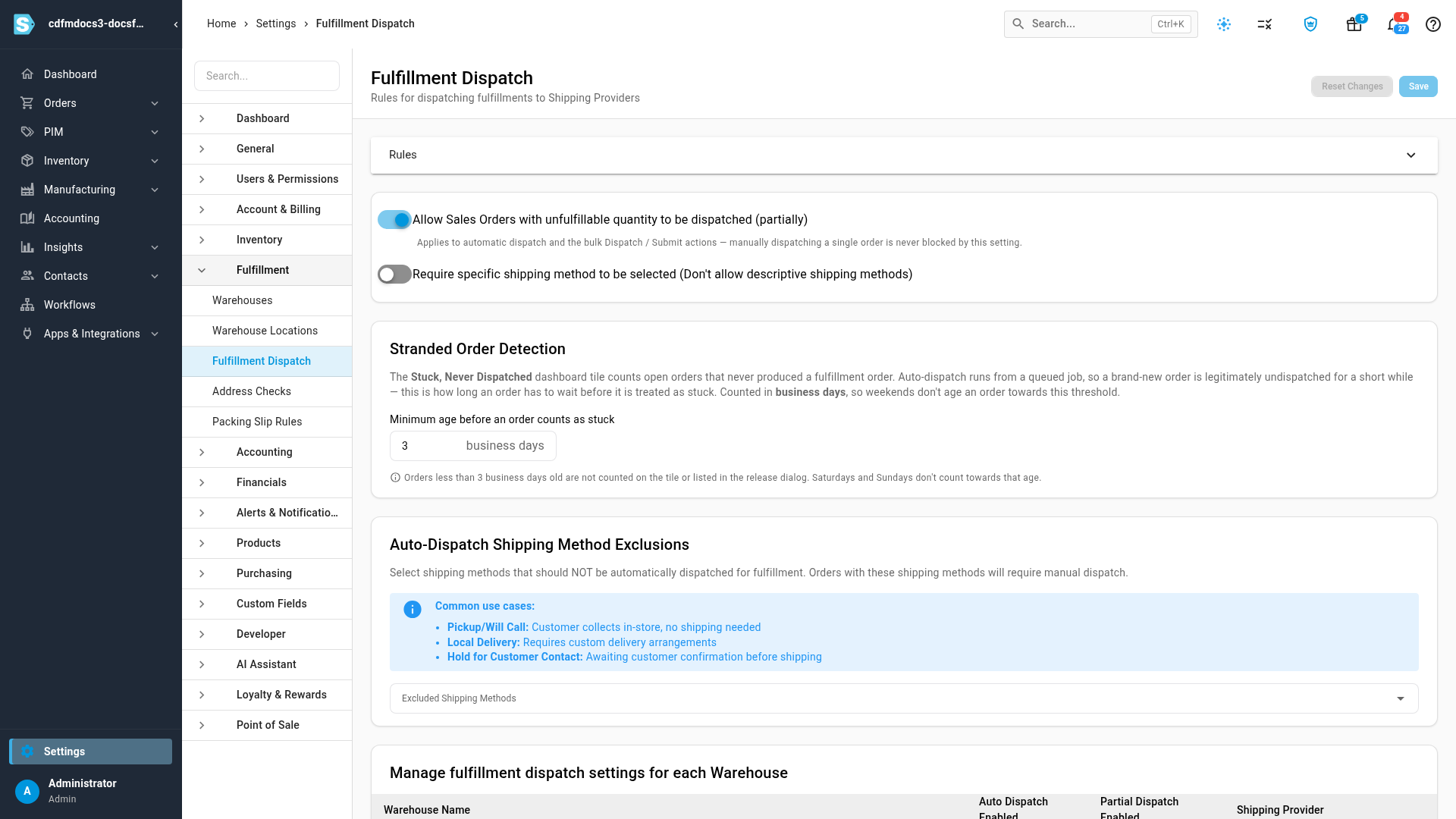The image size is (1456, 819).
Task: Expand the Rules panel chevron
Action: coord(1411,155)
